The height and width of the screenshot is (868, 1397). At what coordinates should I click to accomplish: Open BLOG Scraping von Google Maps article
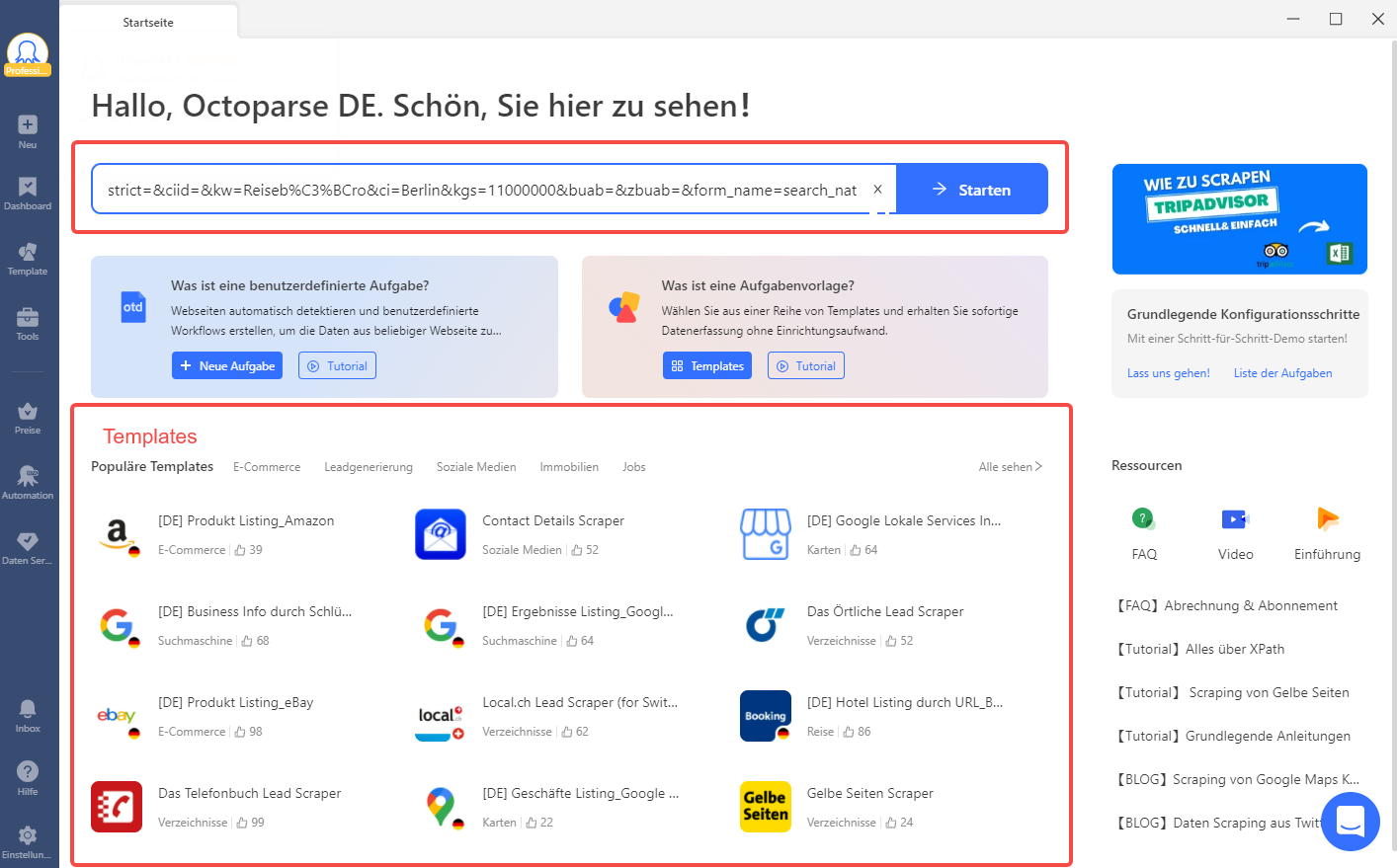(1237, 779)
